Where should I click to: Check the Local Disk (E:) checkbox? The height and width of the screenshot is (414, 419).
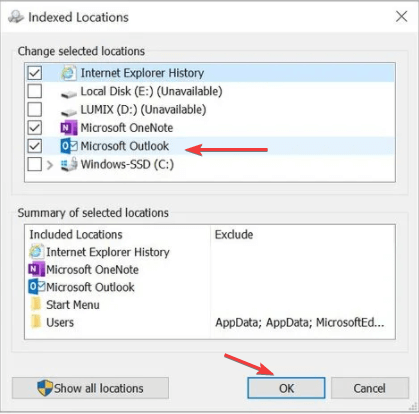(x=34, y=91)
